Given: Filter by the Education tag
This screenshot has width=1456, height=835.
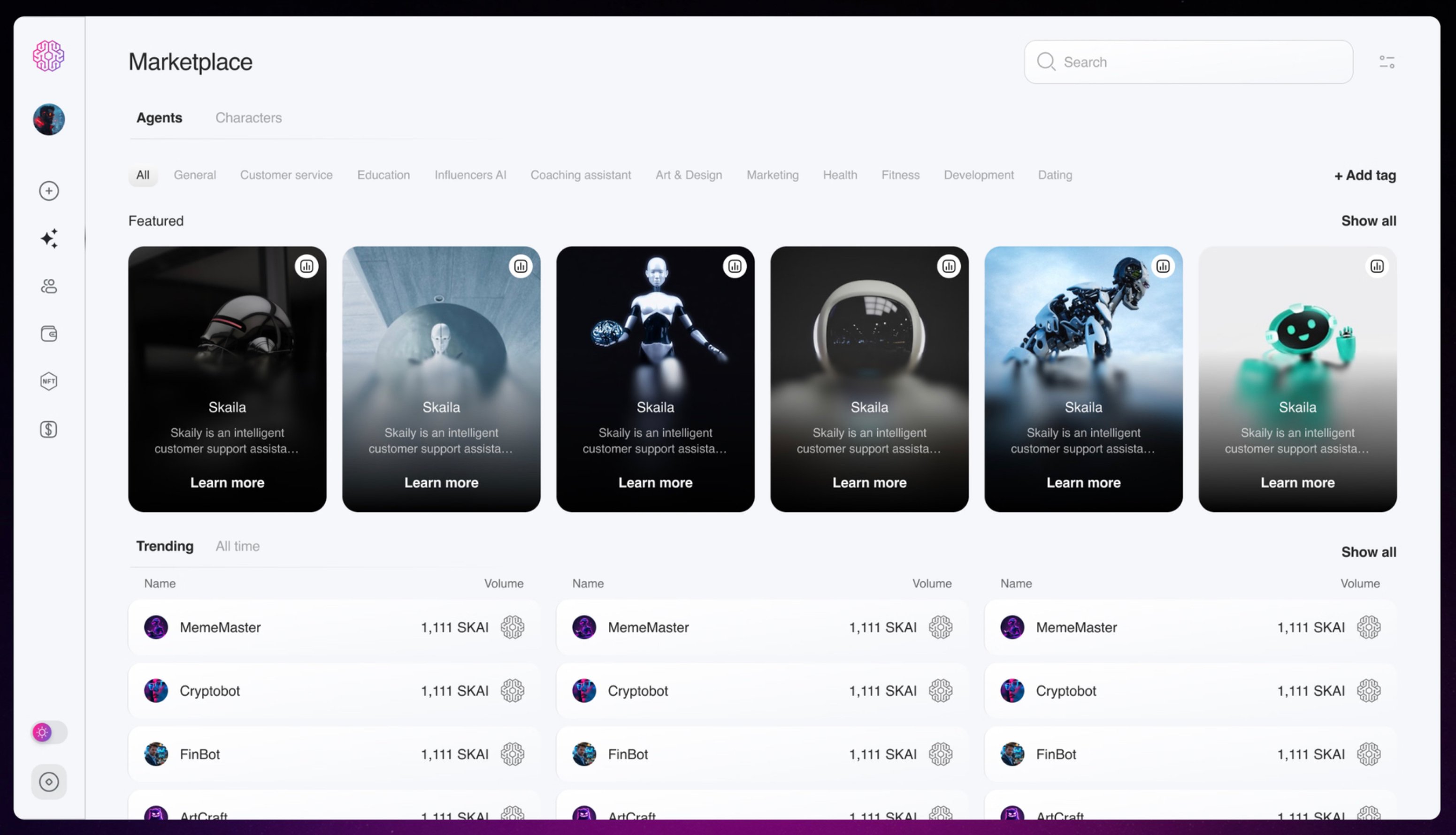Looking at the screenshot, I should pyautogui.click(x=383, y=175).
